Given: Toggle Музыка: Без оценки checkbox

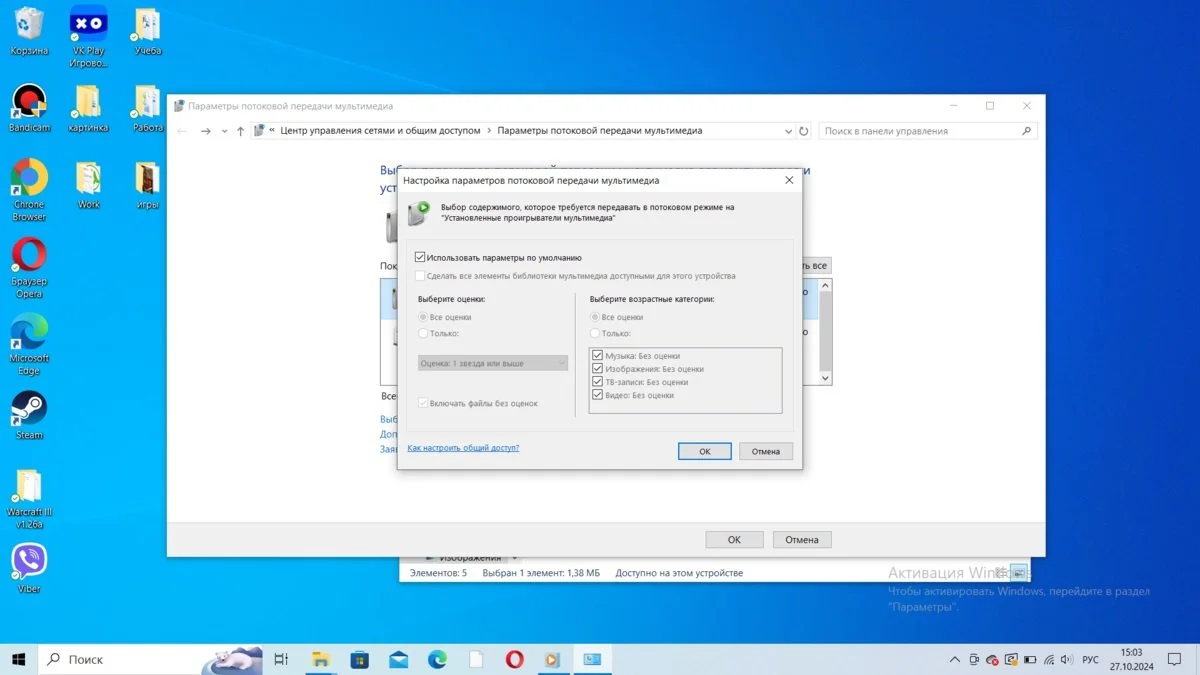Looking at the screenshot, I should pyautogui.click(x=598, y=356).
